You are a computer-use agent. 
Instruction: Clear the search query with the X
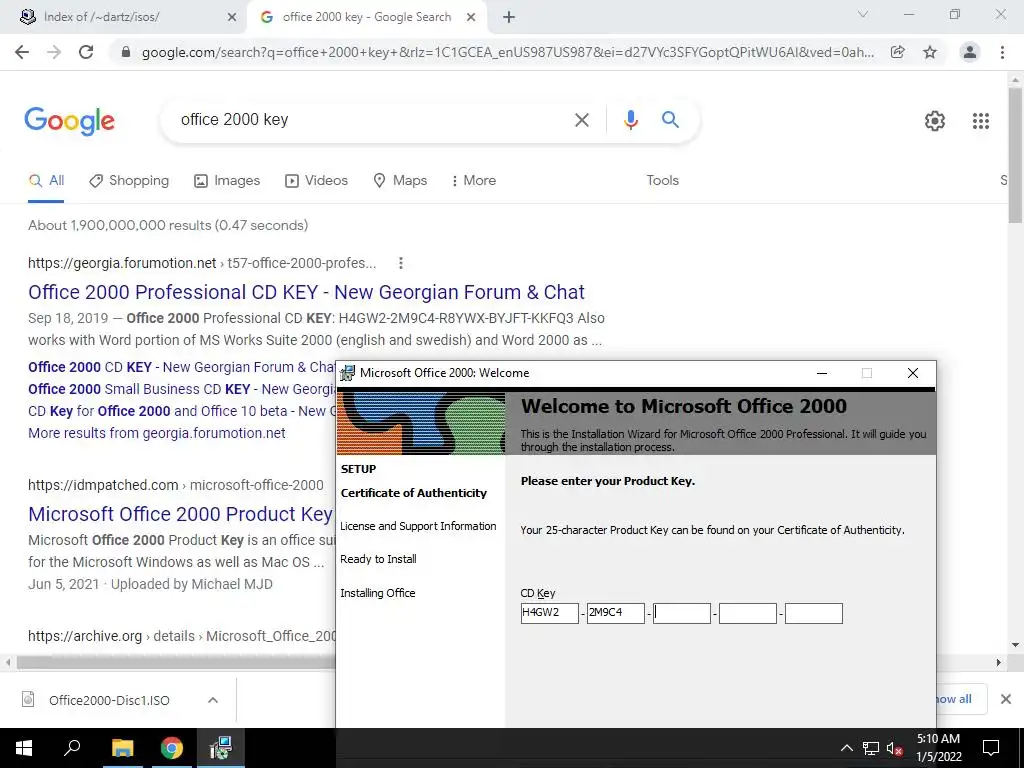(x=581, y=120)
